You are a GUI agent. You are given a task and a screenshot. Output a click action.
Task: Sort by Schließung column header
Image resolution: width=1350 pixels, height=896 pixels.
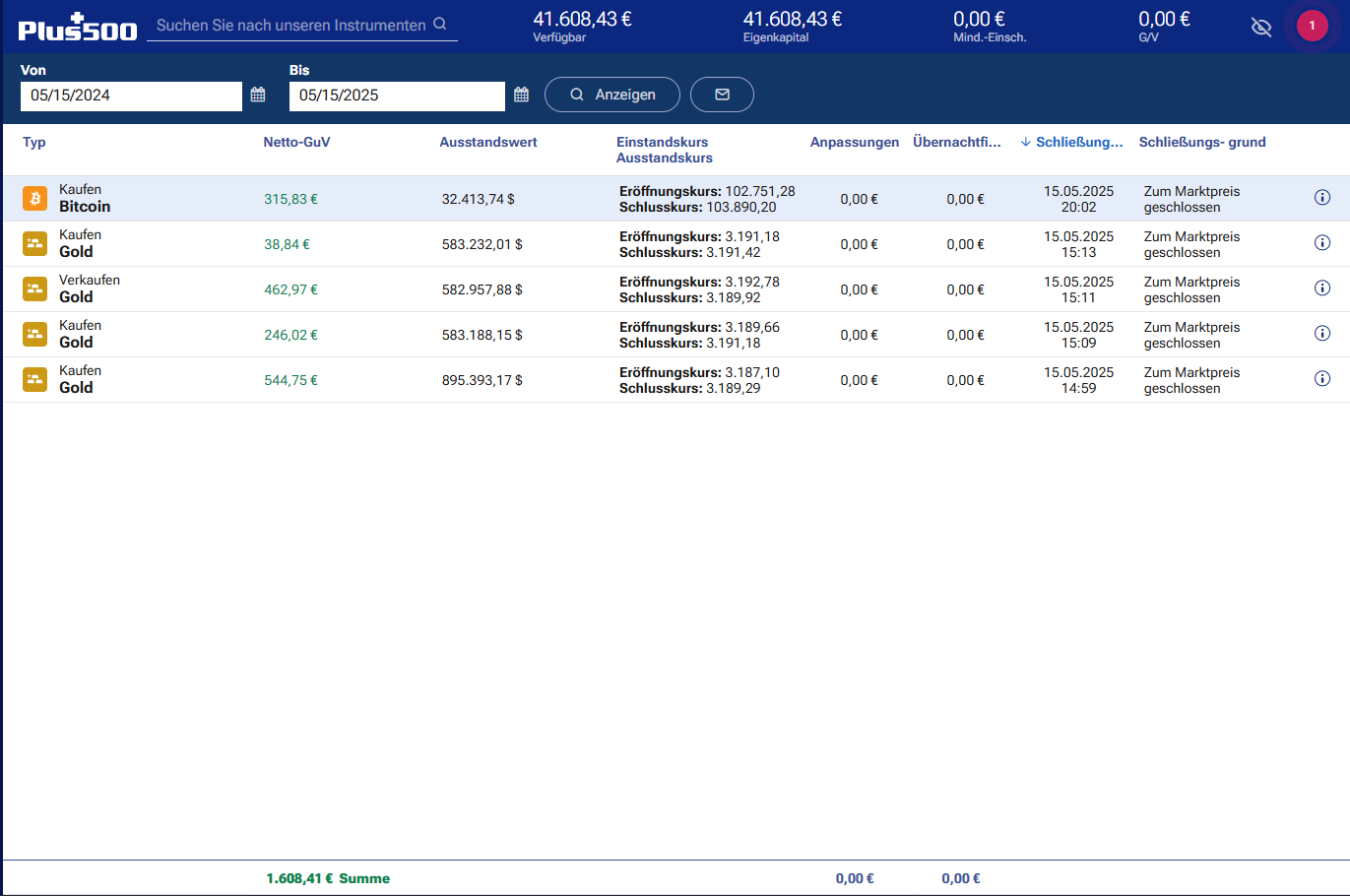coord(1071,142)
